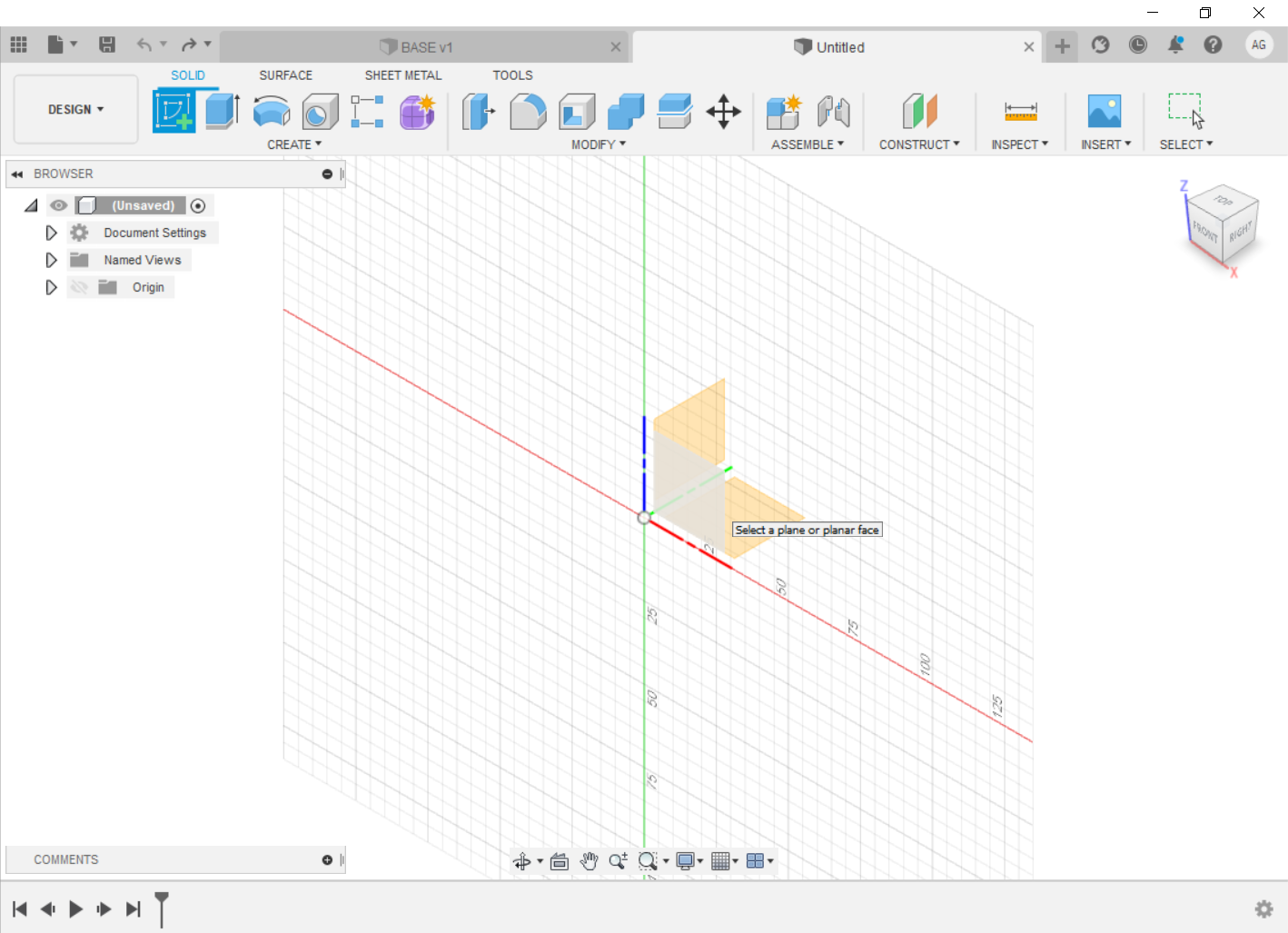Collapse the root Unsaved component node
The image size is (1288, 933).
point(31,205)
